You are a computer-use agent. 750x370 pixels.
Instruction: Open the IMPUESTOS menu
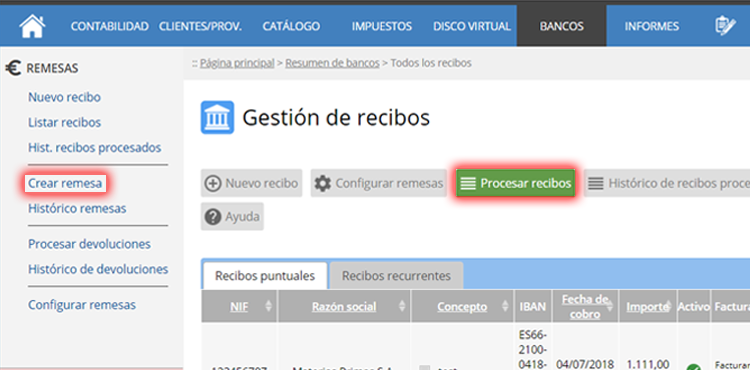click(x=382, y=26)
